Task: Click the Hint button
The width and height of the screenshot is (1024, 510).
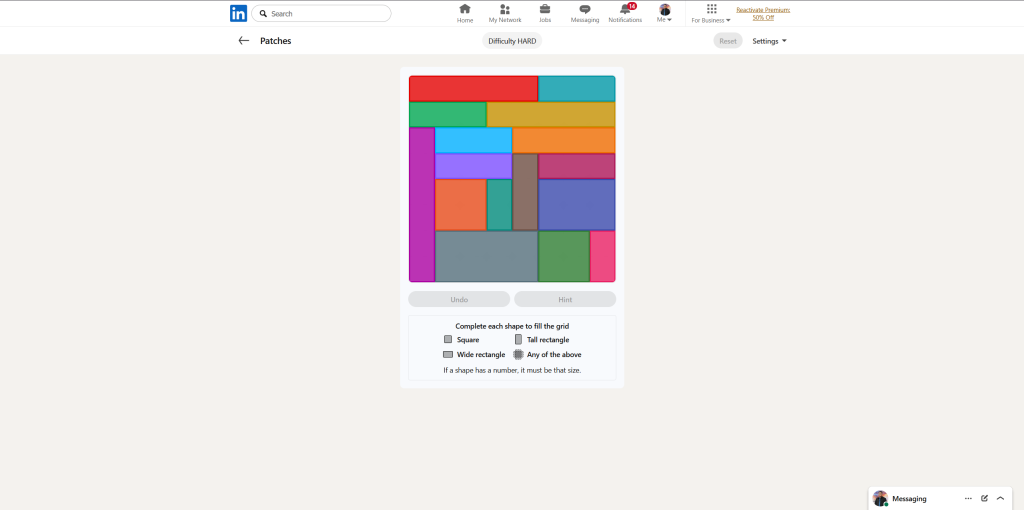Action: (565, 299)
